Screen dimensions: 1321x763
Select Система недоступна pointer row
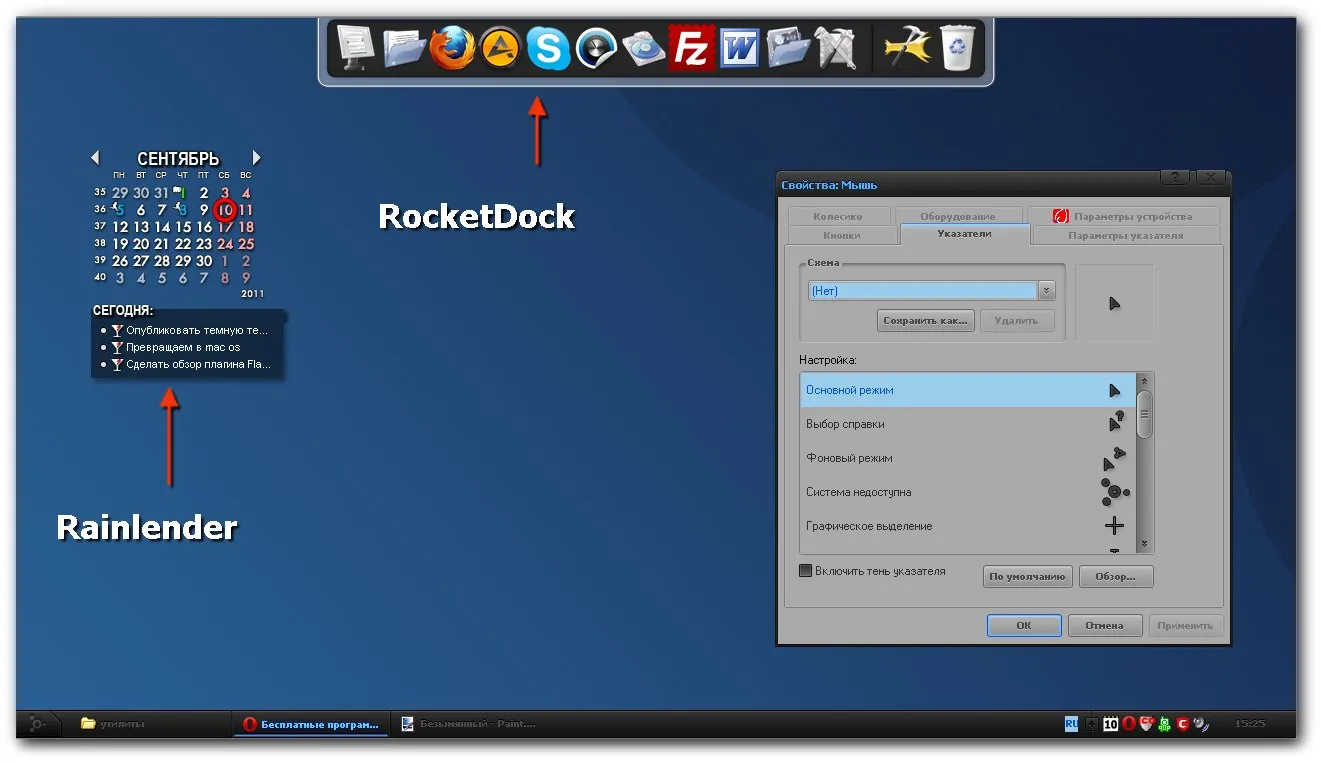[x=968, y=492]
